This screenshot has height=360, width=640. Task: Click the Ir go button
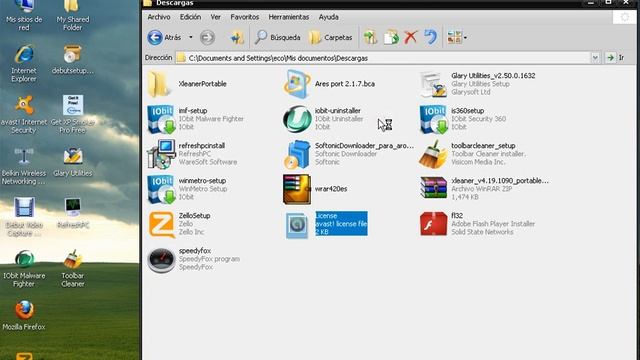point(616,58)
